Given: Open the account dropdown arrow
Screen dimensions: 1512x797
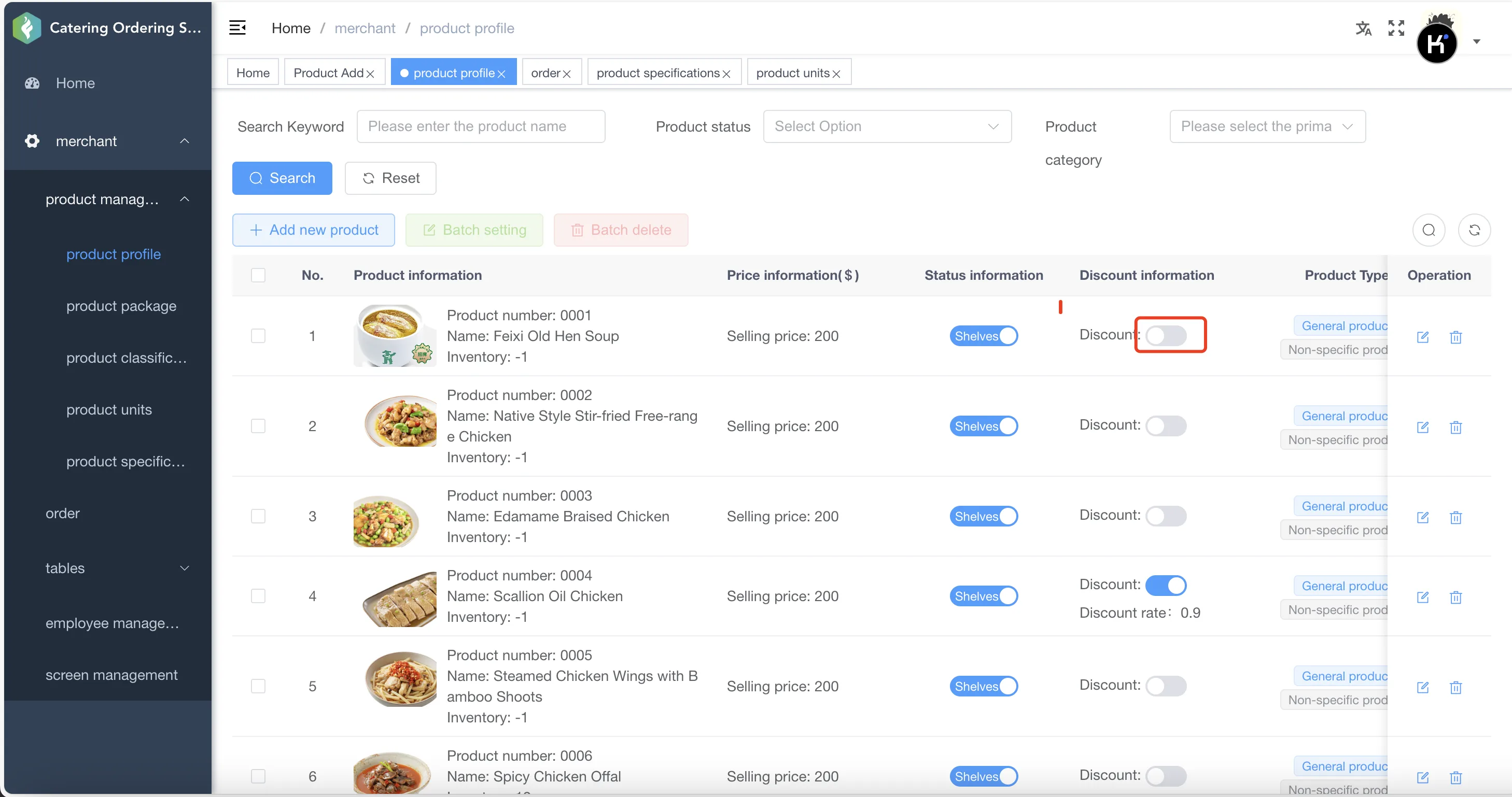Looking at the screenshot, I should pyautogui.click(x=1476, y=41).
